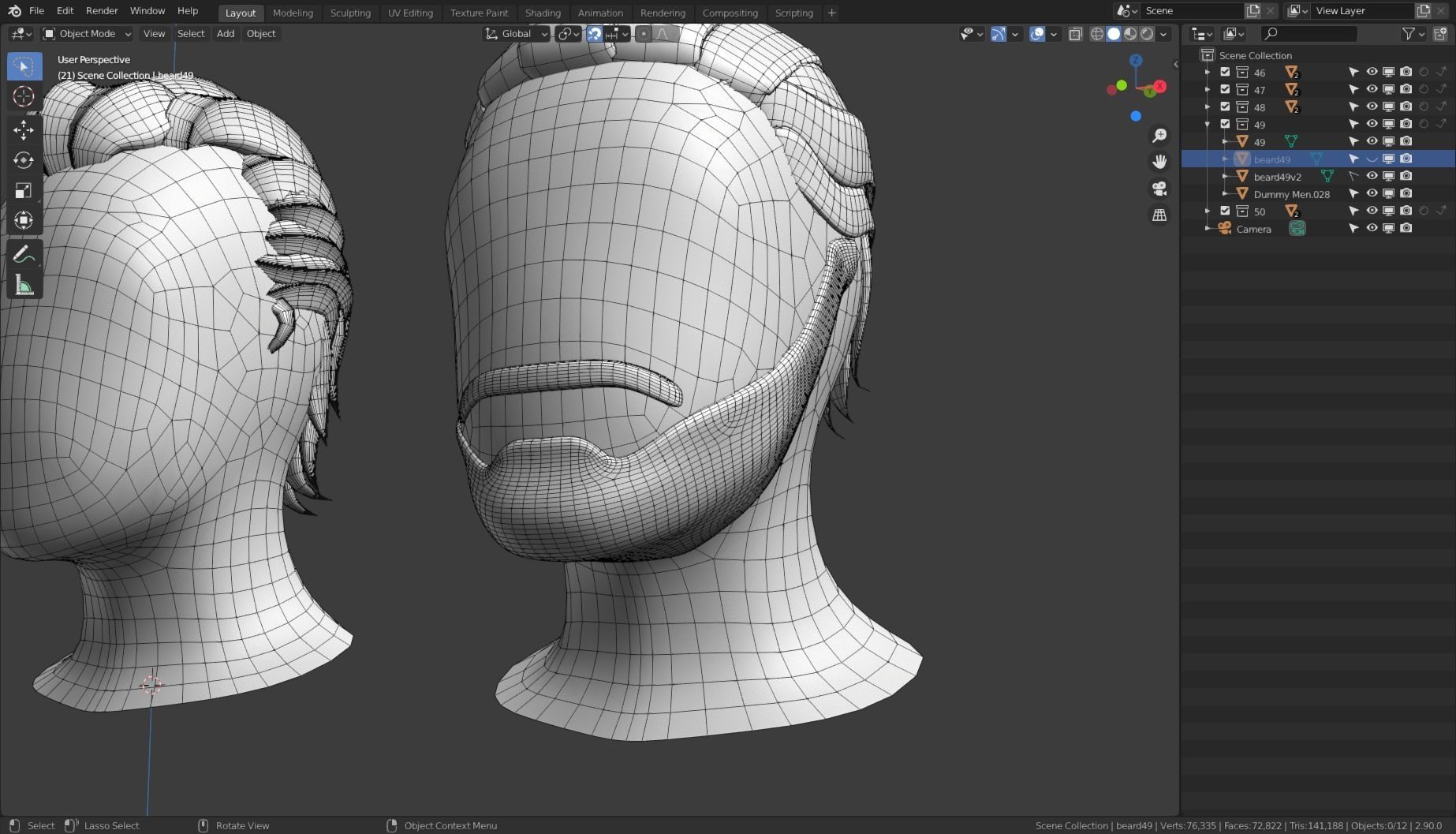Click the viewport zoom magnifier icon

pyautogui.click(x=1159, y=136)
